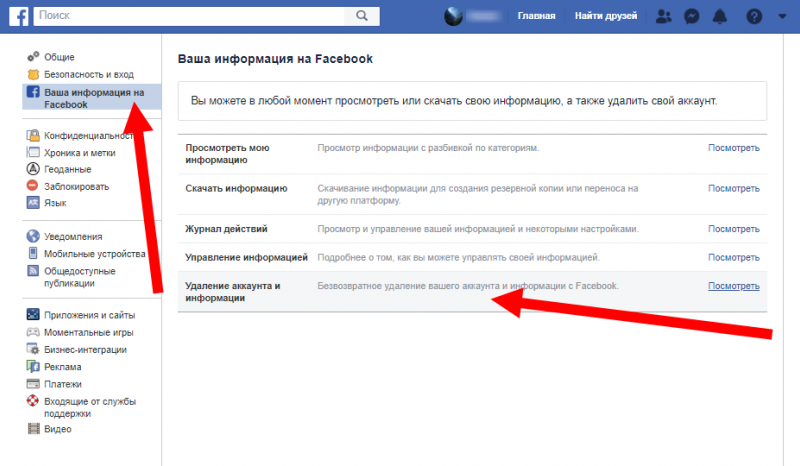Viewport: 800px width, 466px height.
Task: Click the search magnifier button
Action: click(x=362, y=16)
